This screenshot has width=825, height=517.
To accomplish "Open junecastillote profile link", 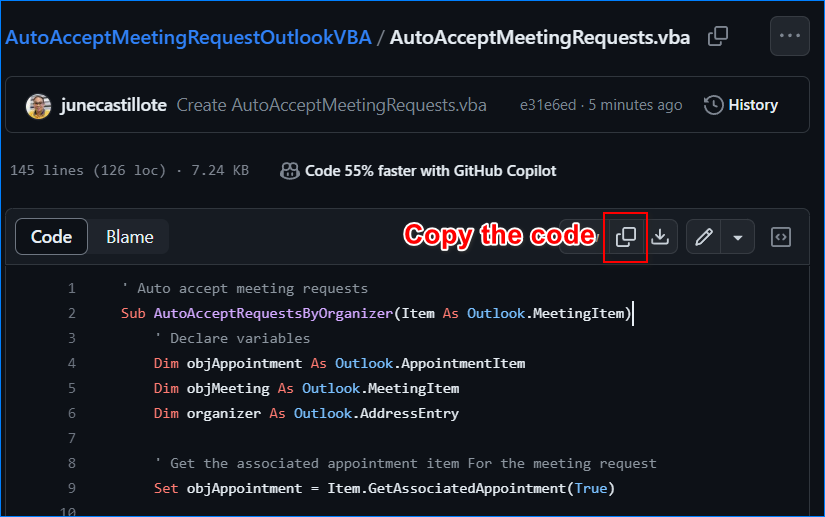I will coord(114,105).
